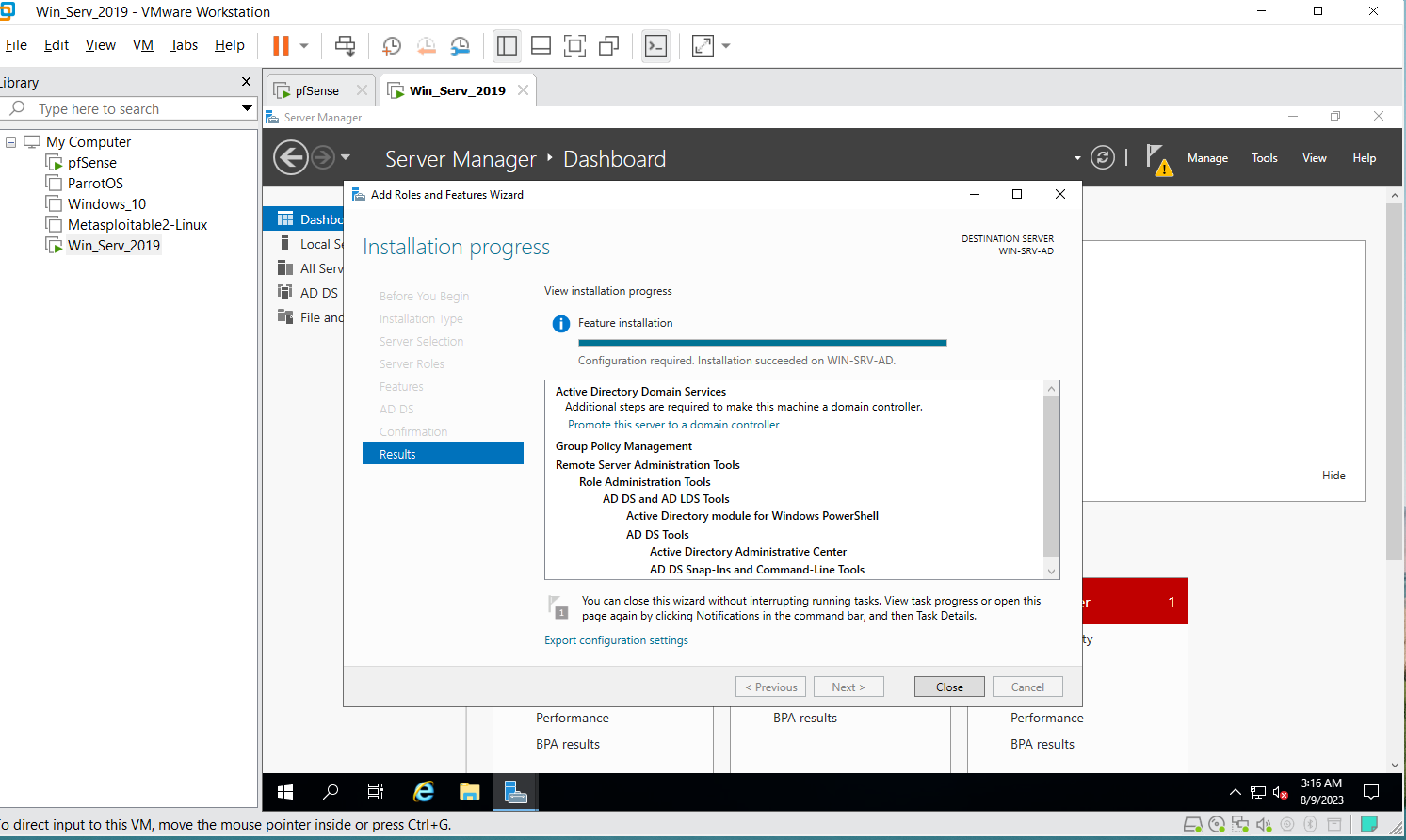The image size is (1406, 840).
Task: Toggle the thumbnail bar view icon
Action: [541, 45]
